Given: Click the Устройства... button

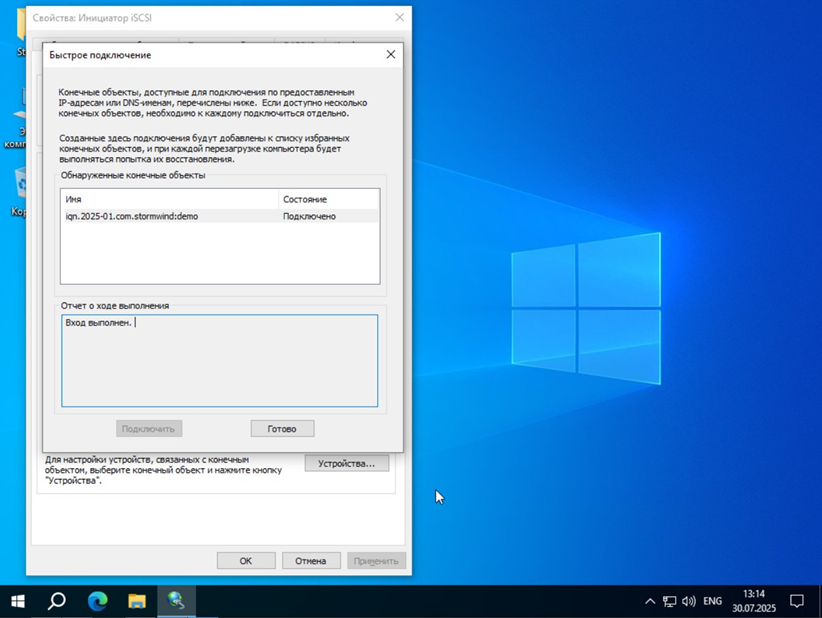Looking at the screenshot, I should pyautogui.click(x=347, y=463).
